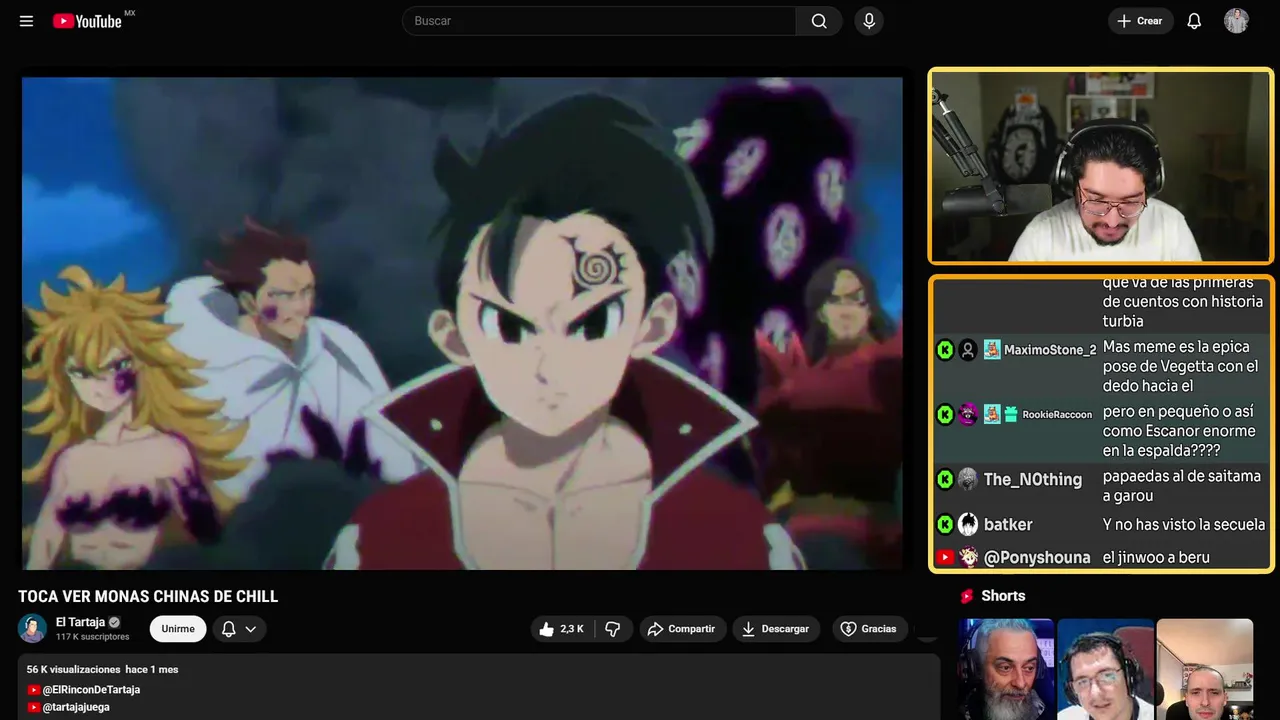The width and height of the screenshot is (1280, 720).
Task: Click the Kick badge beside RookieRaccoon
Action: coord(945,414)
